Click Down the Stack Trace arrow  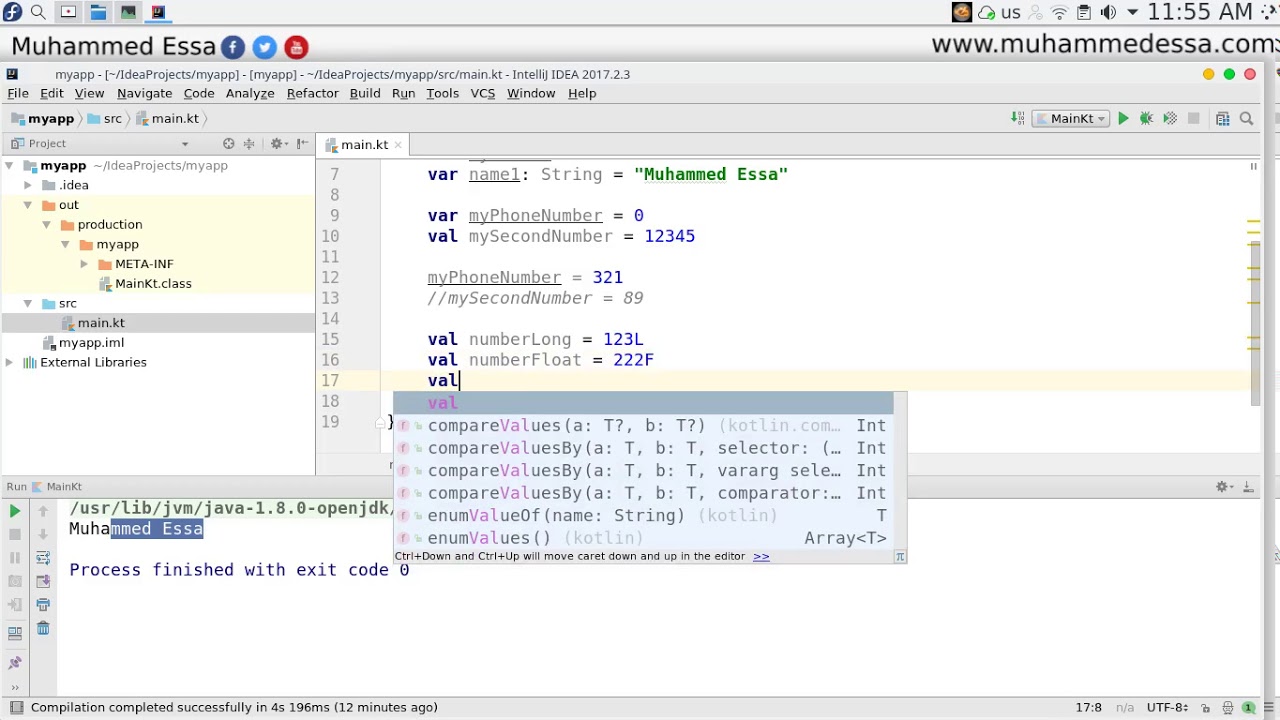pyautogui.click(x=43, y=534)
